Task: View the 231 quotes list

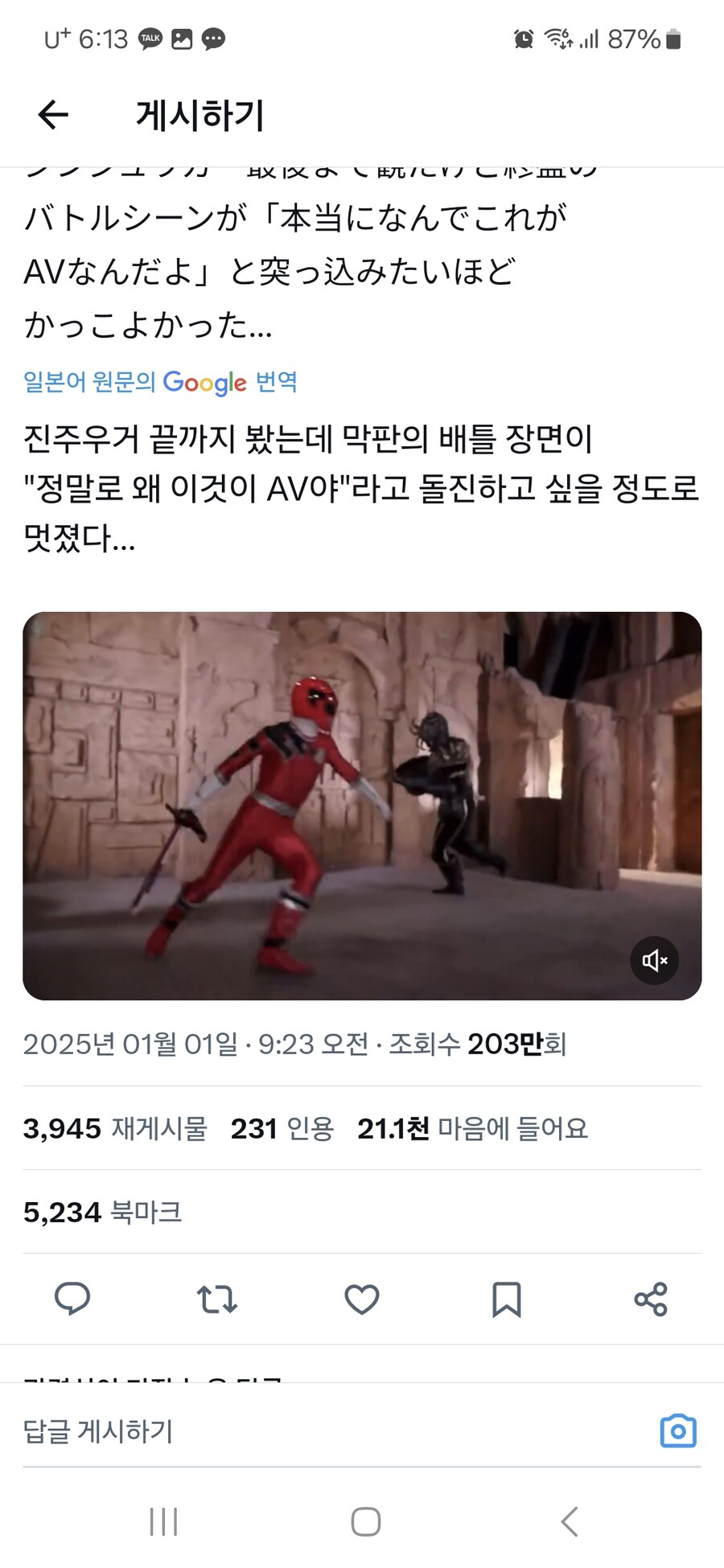Action: tap(282, 1128)
